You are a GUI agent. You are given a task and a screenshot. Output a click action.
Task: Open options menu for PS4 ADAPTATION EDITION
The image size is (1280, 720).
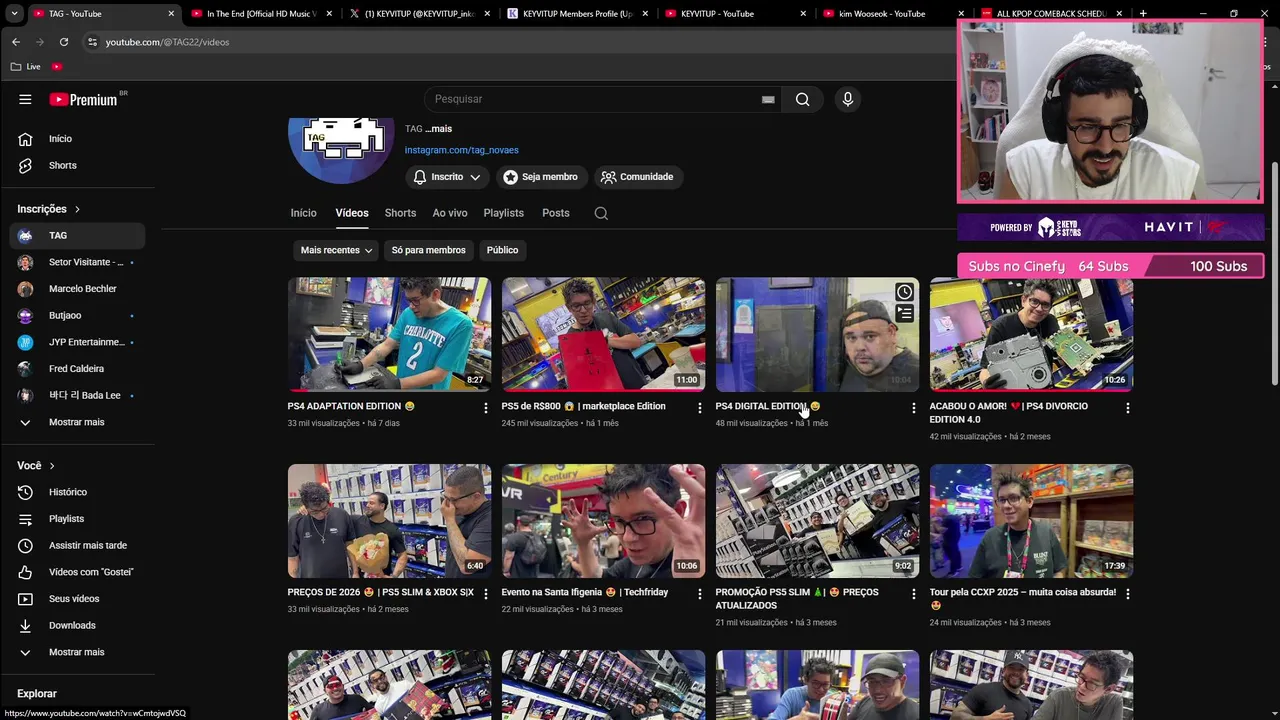(486, 408)
